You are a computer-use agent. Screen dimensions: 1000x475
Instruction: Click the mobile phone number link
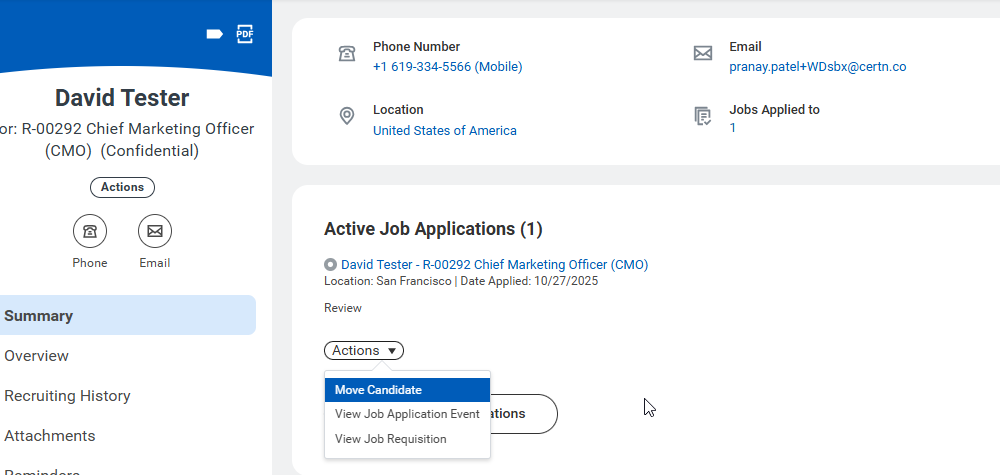pyautogui.click(x=448, y=67)
